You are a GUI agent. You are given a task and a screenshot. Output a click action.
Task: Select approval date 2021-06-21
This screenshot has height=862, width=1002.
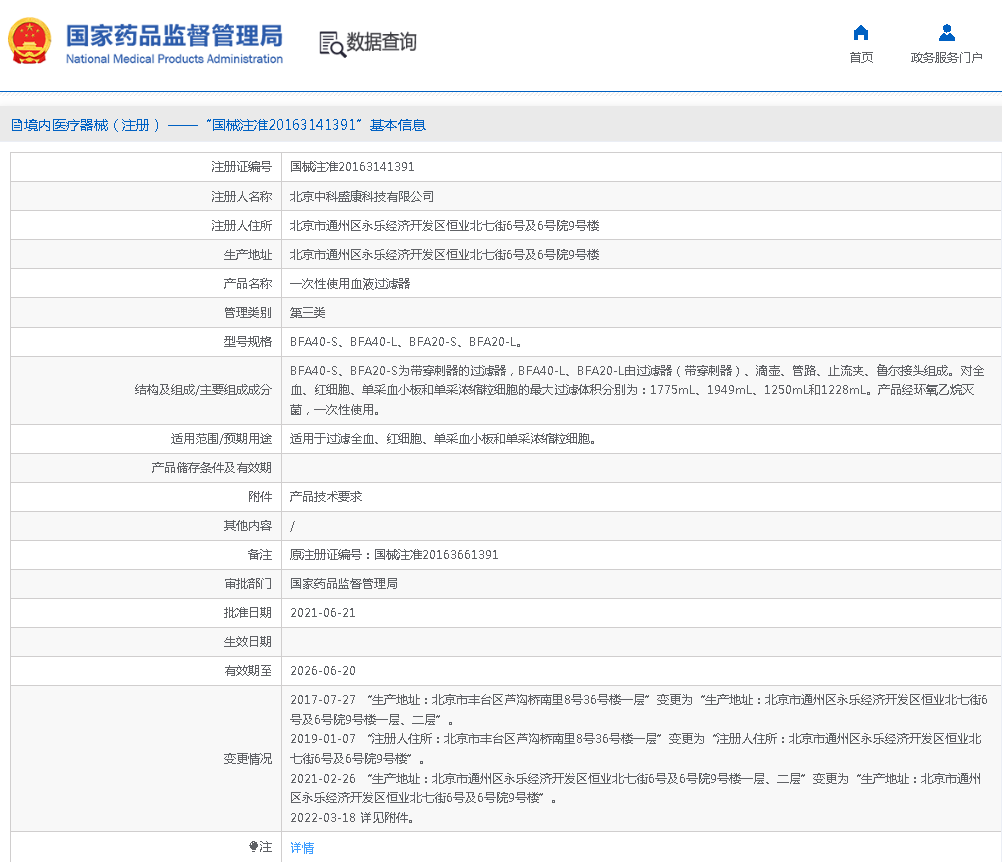tap(322, 613)
